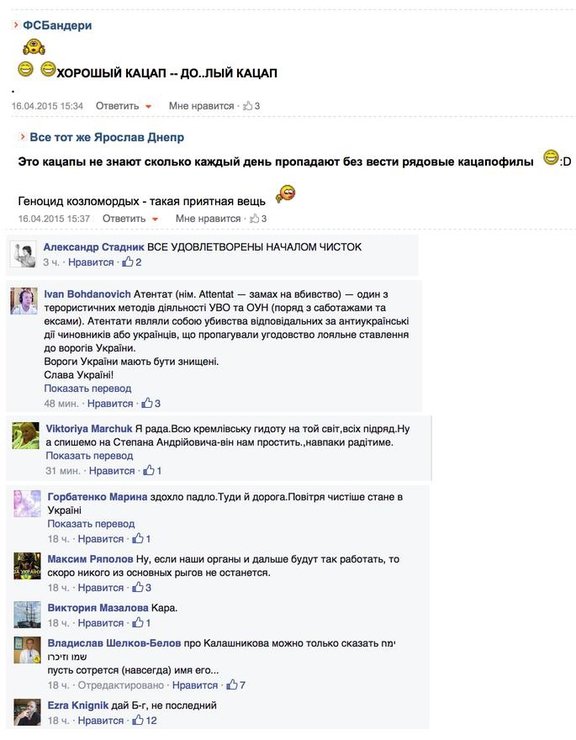Viewport: 576px width, 740px height.
Task: Click thumbs-up icon on Ivan Bohdanovich comment
Action: [147, 403]
